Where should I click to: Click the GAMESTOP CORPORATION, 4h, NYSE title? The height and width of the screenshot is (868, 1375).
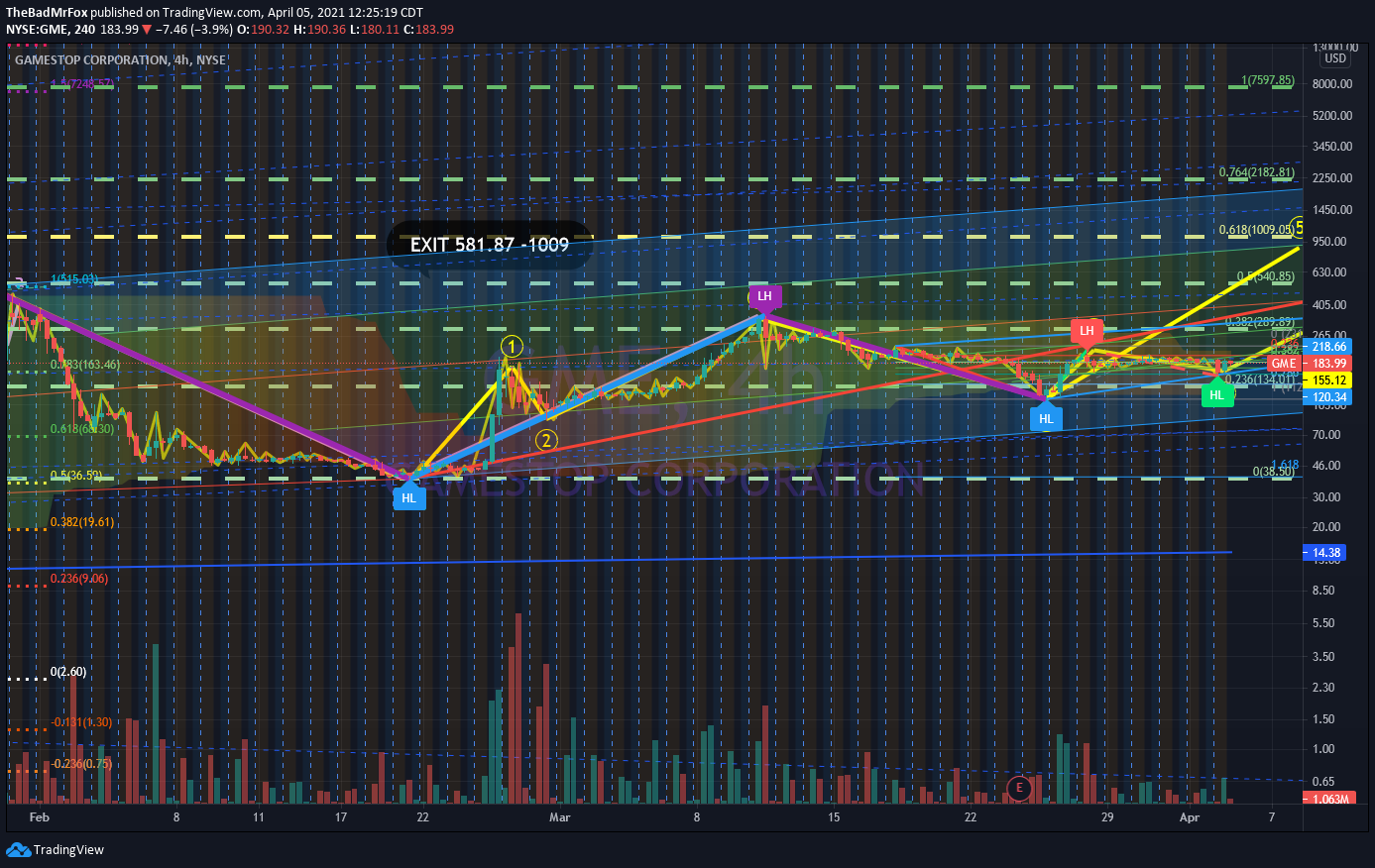click(120, 60)
